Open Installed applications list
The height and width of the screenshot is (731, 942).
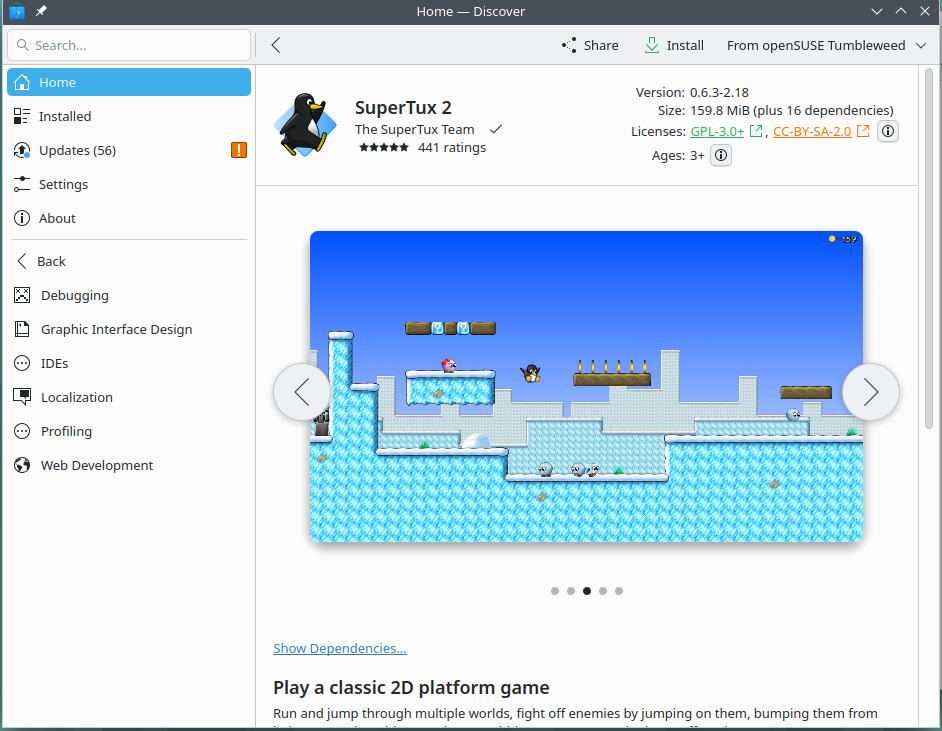click(x=129, y=116)
